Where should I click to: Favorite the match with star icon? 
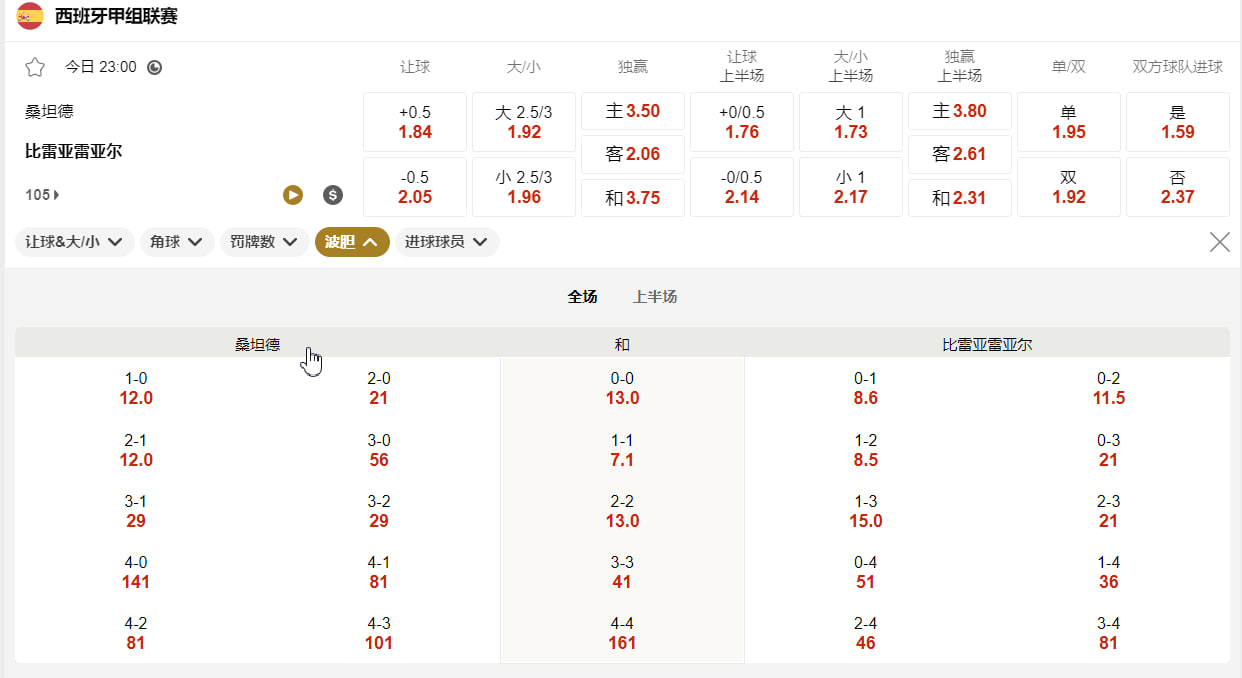[x=35, y=67]
